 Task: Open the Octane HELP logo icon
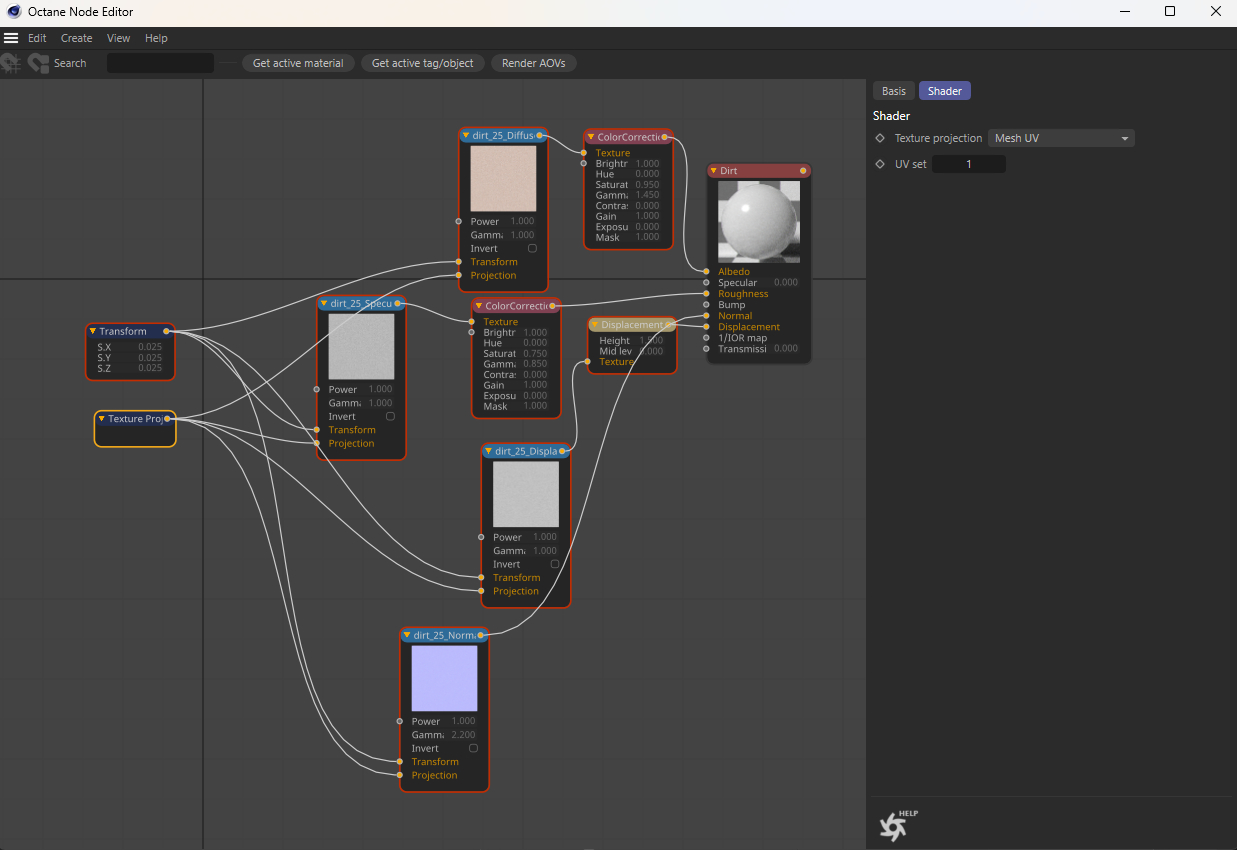897,825
